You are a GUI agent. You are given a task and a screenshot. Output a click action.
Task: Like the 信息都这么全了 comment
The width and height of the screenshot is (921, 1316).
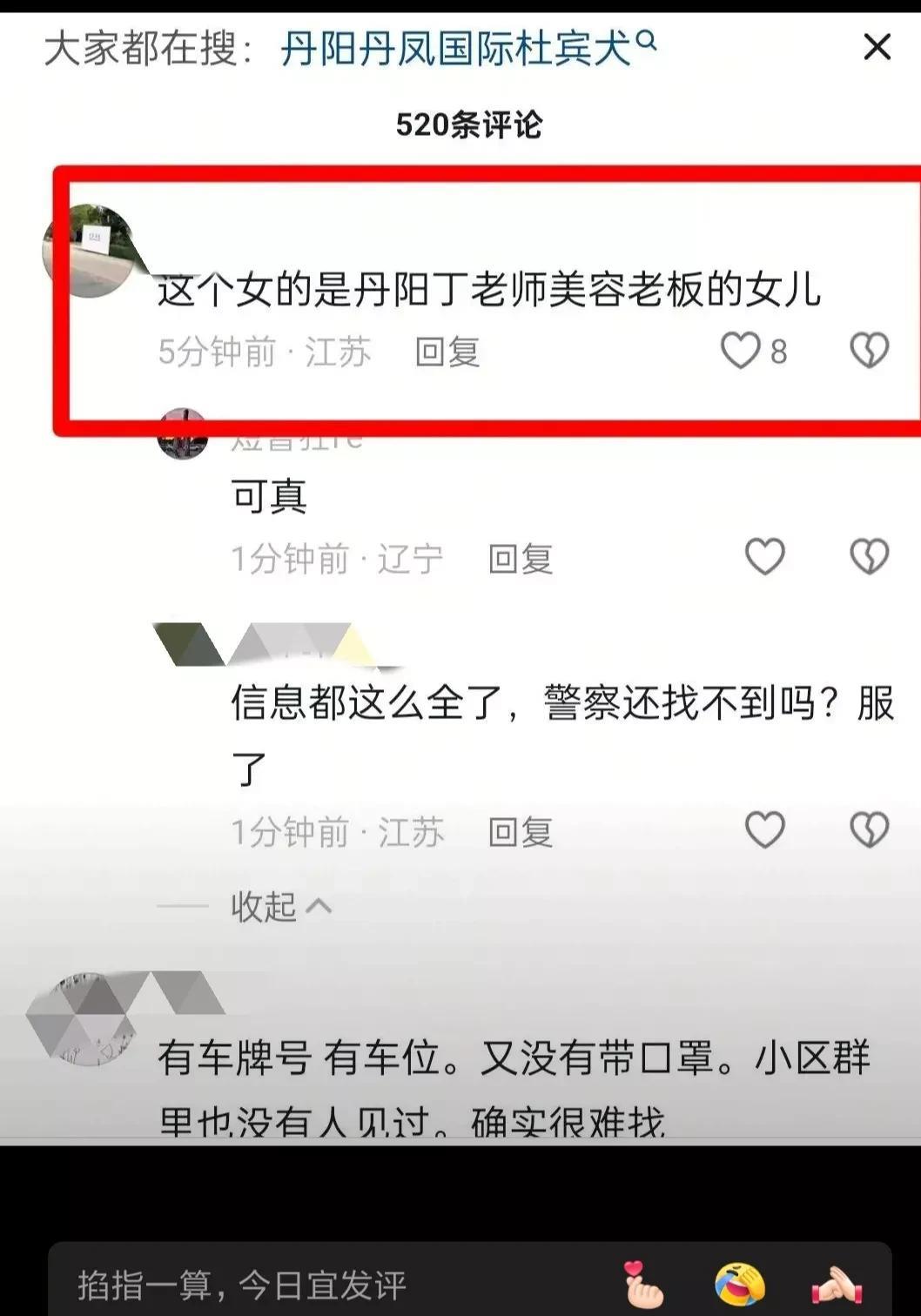point(765,829)
